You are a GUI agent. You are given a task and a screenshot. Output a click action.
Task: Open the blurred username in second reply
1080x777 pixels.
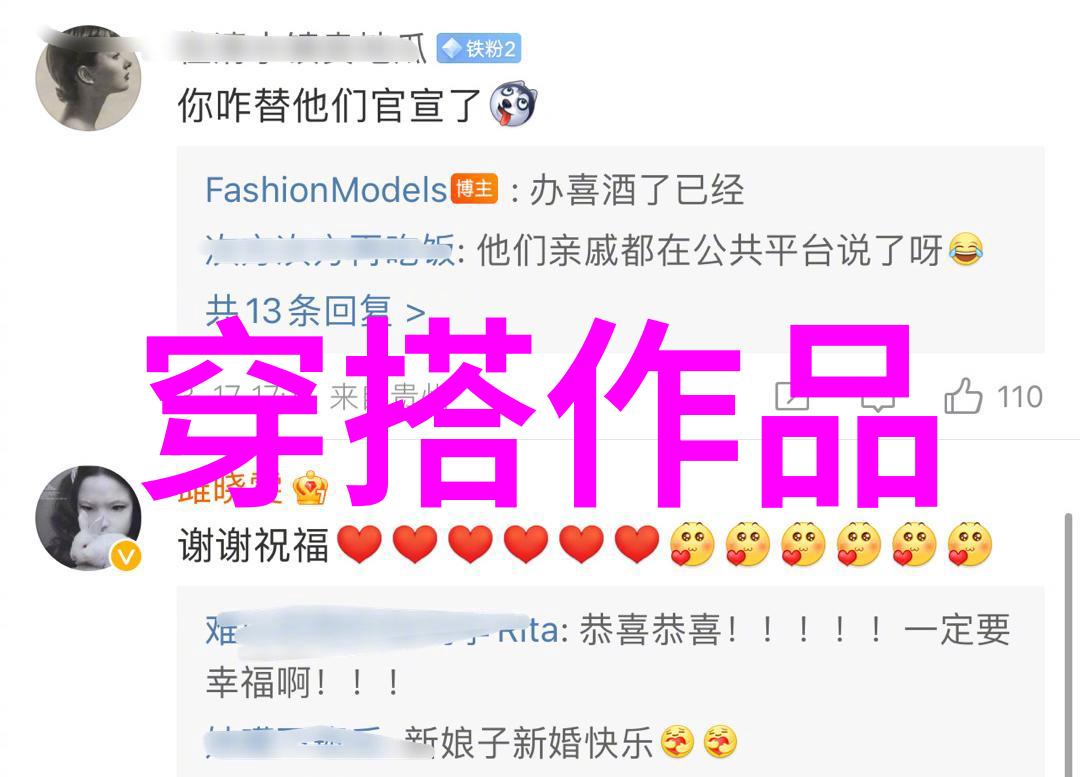pyautogui.click(x=329, y=250)
